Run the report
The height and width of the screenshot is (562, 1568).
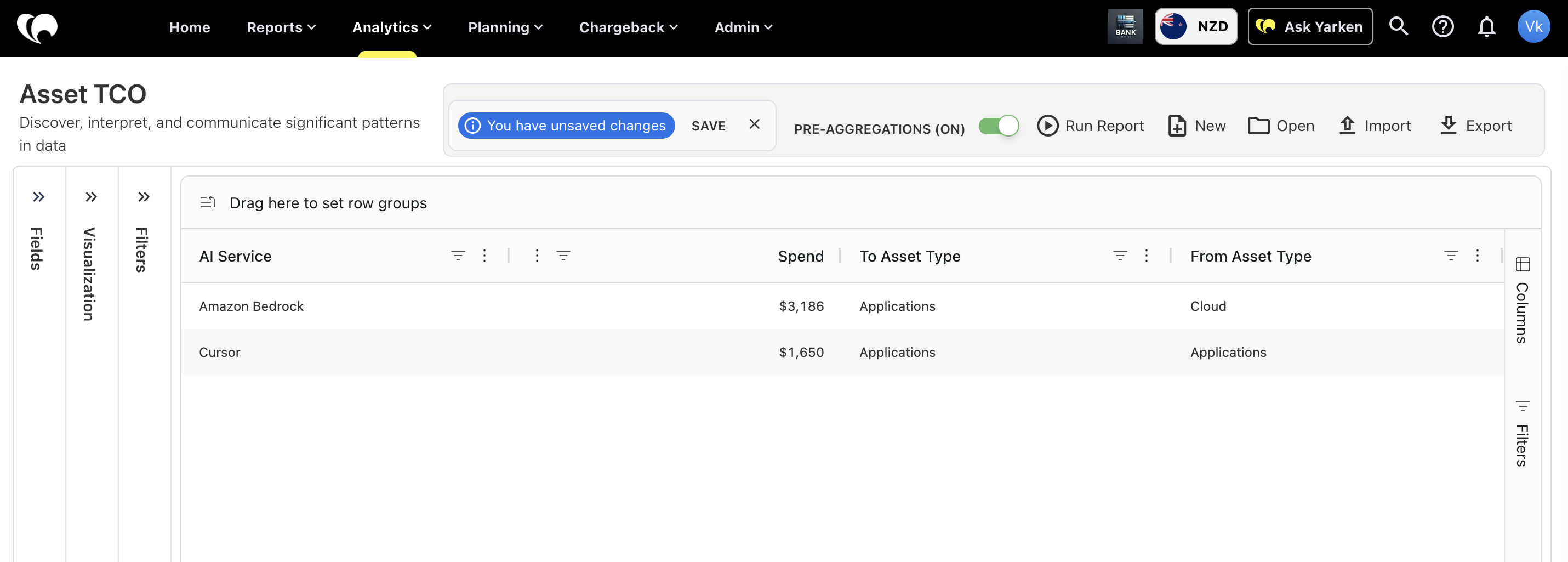coord(1090,126)
